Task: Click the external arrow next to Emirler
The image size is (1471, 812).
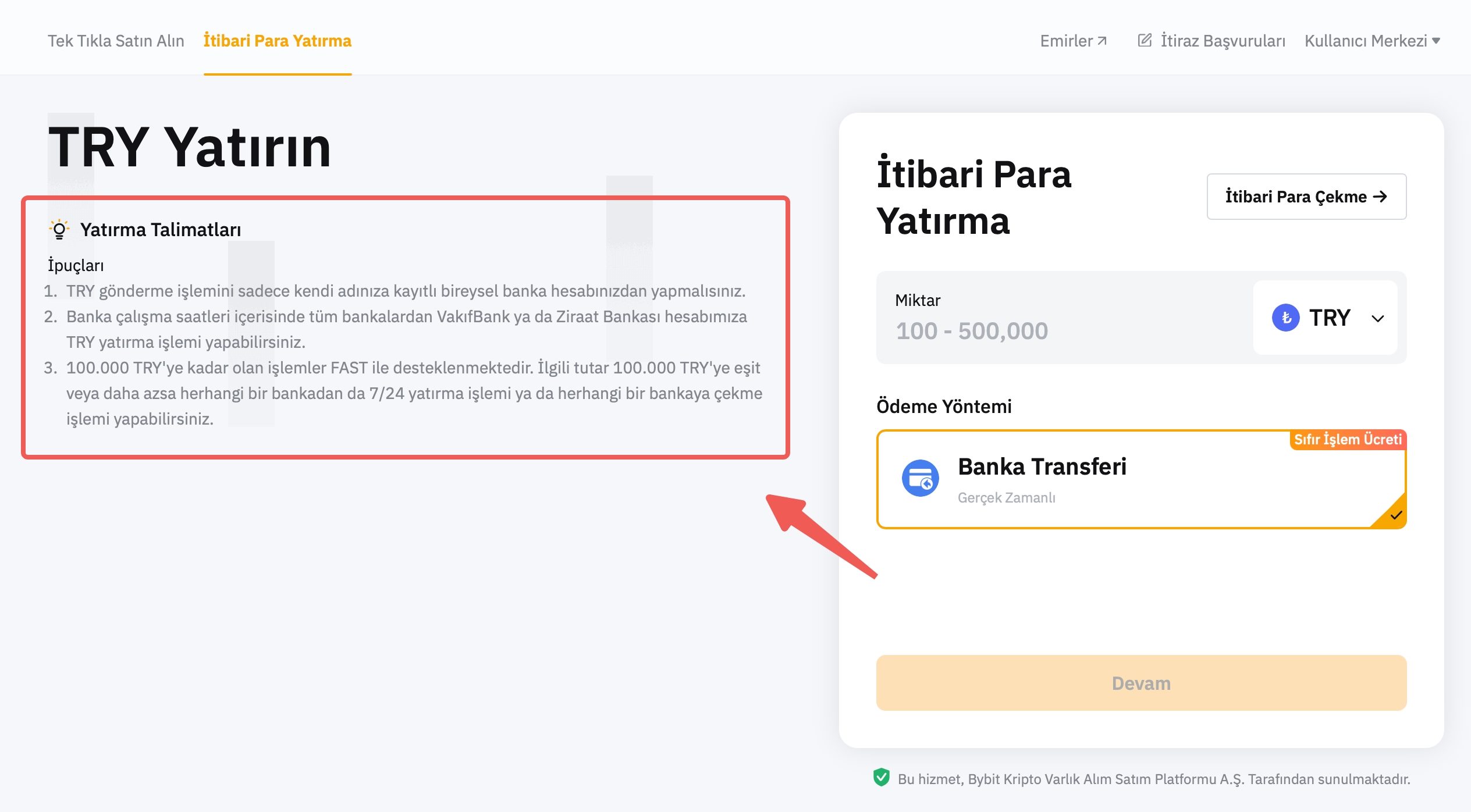Action: click(1102, 41)
